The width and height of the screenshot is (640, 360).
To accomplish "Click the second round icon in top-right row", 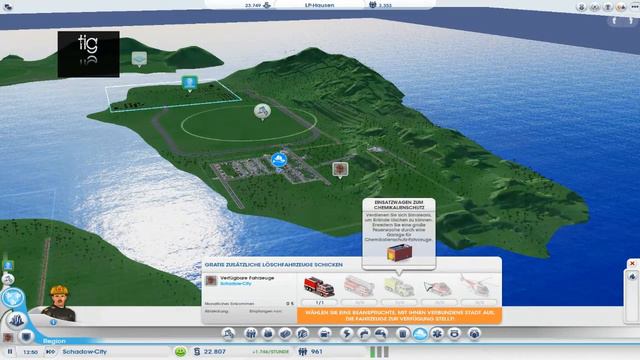I will [x=595, y=7].
